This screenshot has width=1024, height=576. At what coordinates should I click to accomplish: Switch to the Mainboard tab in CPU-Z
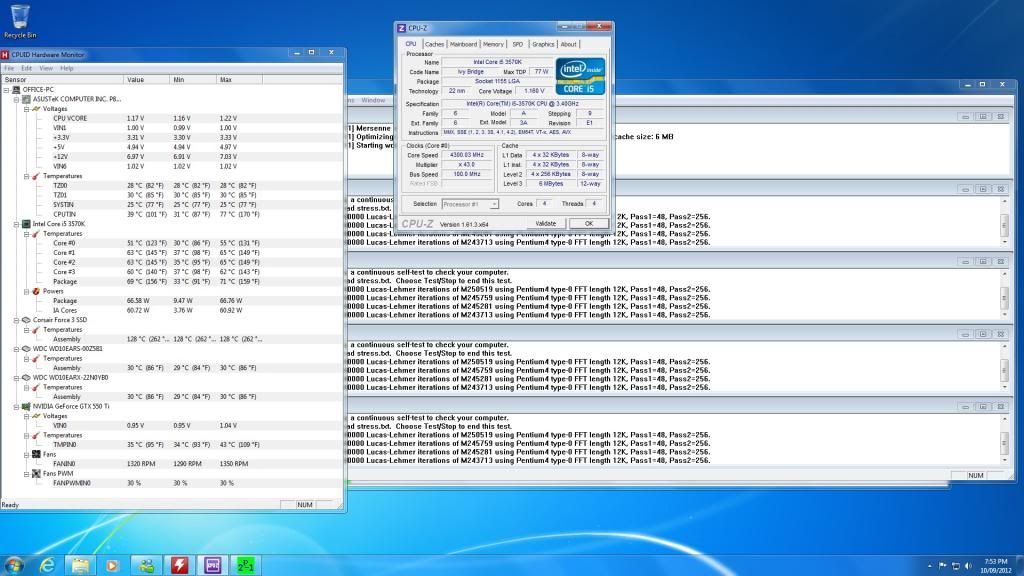463,44
